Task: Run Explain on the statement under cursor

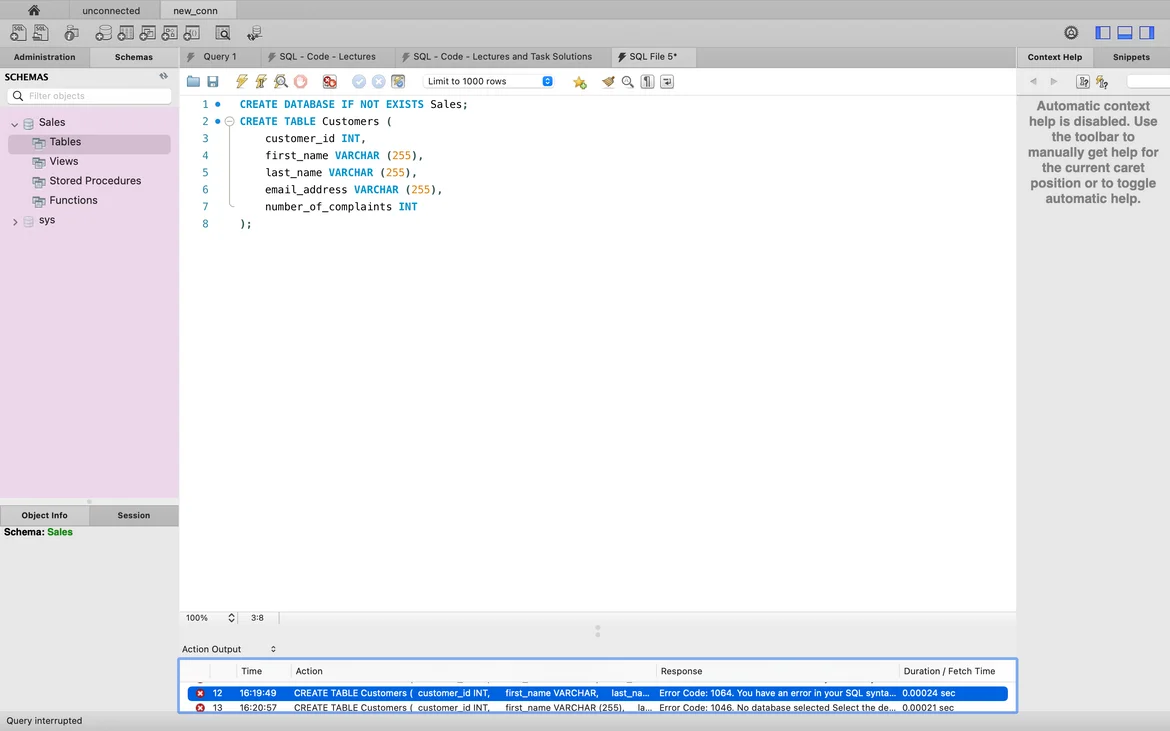Action: (x=281, y=82)
